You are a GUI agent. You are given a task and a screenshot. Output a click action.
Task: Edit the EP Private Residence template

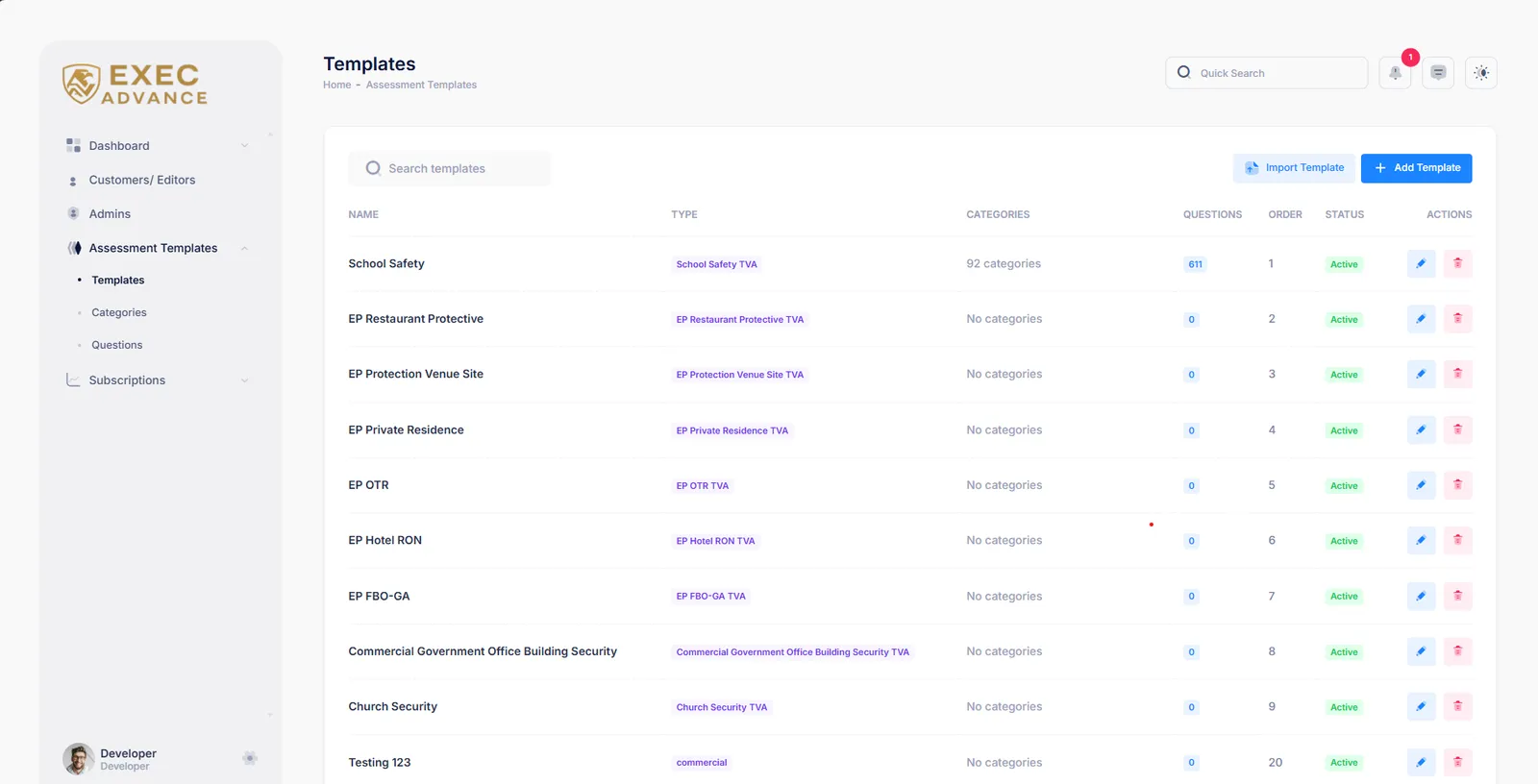click(1421, 429)
